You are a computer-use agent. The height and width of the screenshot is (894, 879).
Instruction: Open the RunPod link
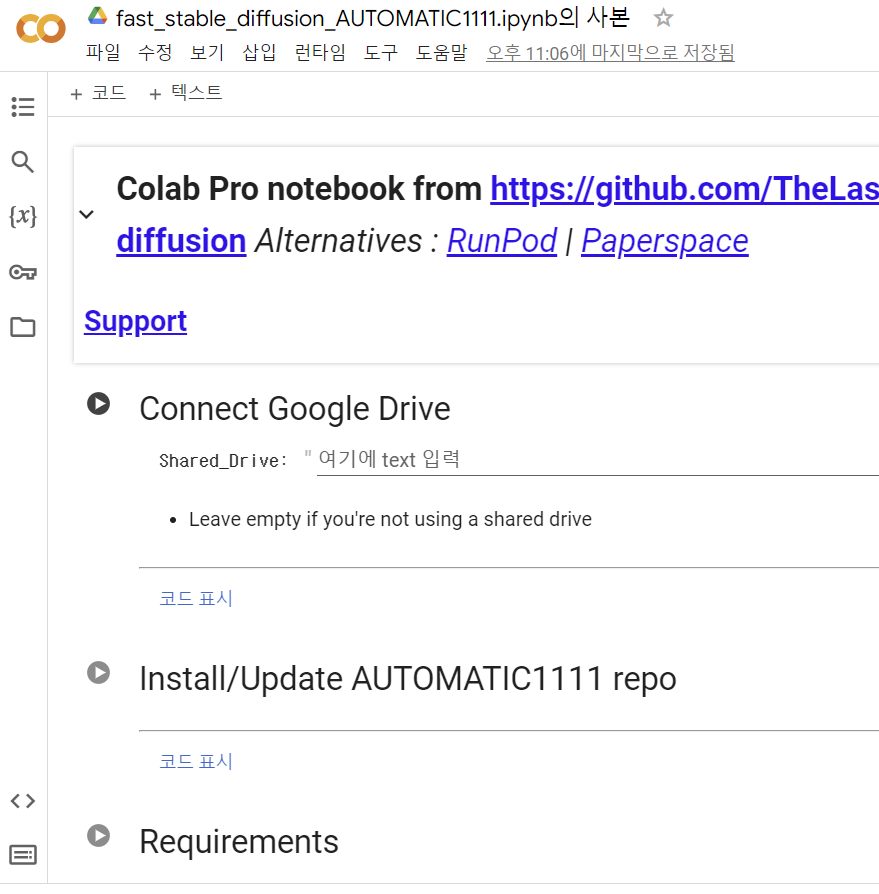click(502, 241)
